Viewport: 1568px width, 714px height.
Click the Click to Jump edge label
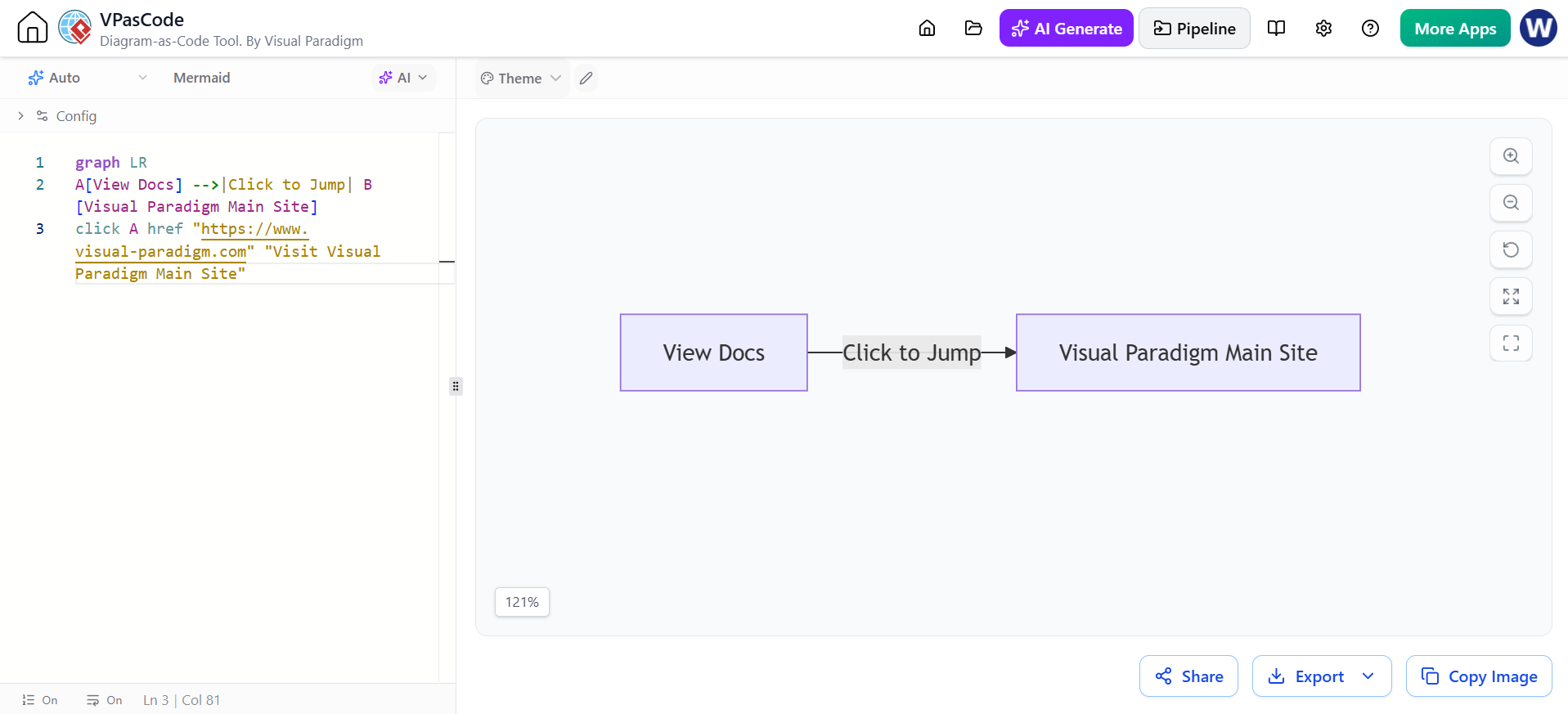coord(911,353)
